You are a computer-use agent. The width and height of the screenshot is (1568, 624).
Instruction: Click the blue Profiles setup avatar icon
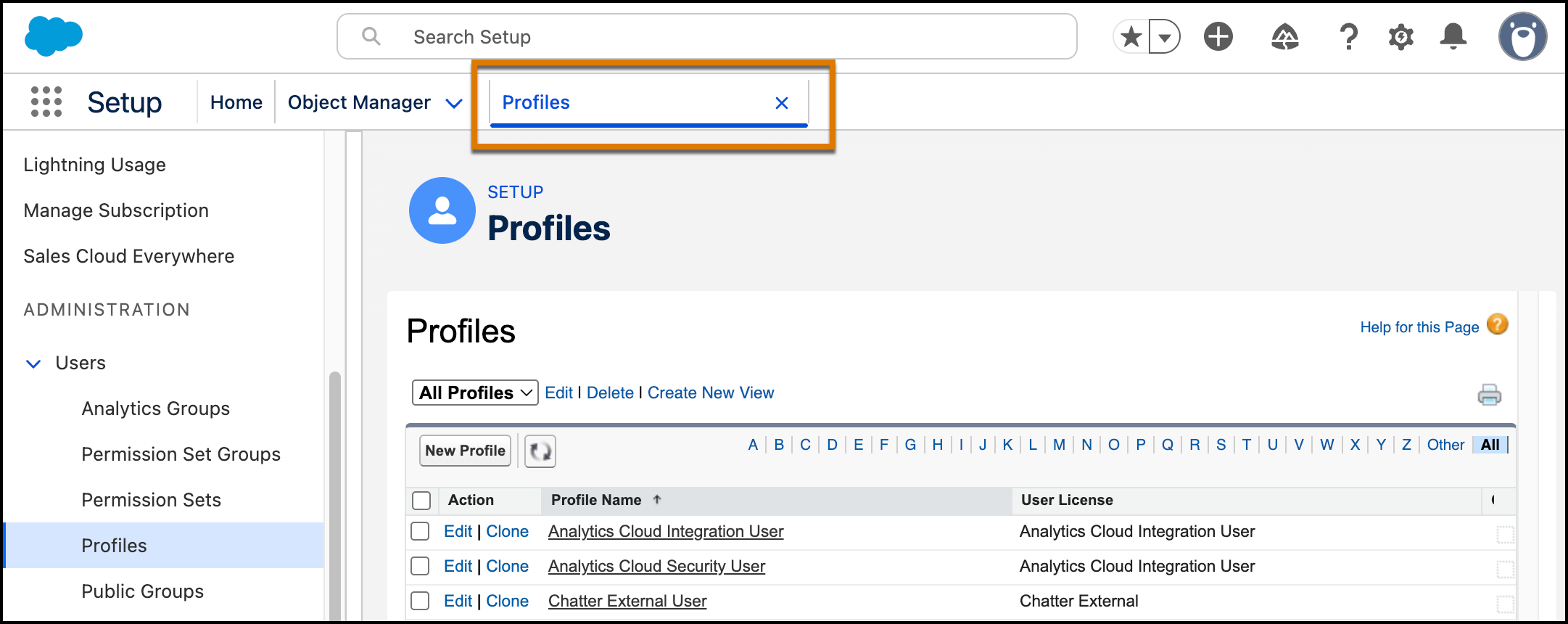(x=442, y=210)
